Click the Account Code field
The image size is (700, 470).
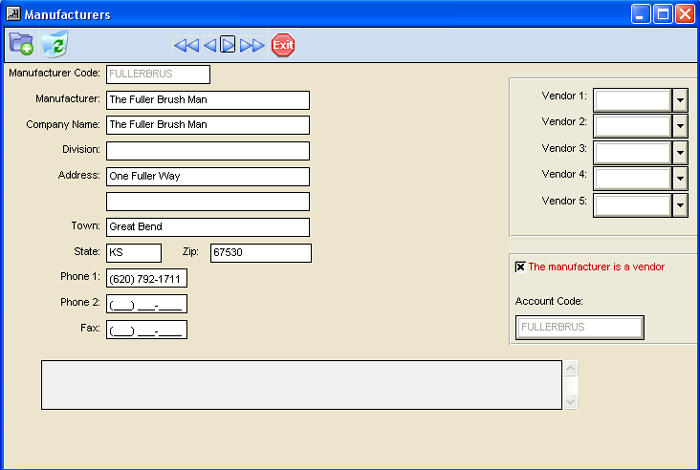(579, 327)
